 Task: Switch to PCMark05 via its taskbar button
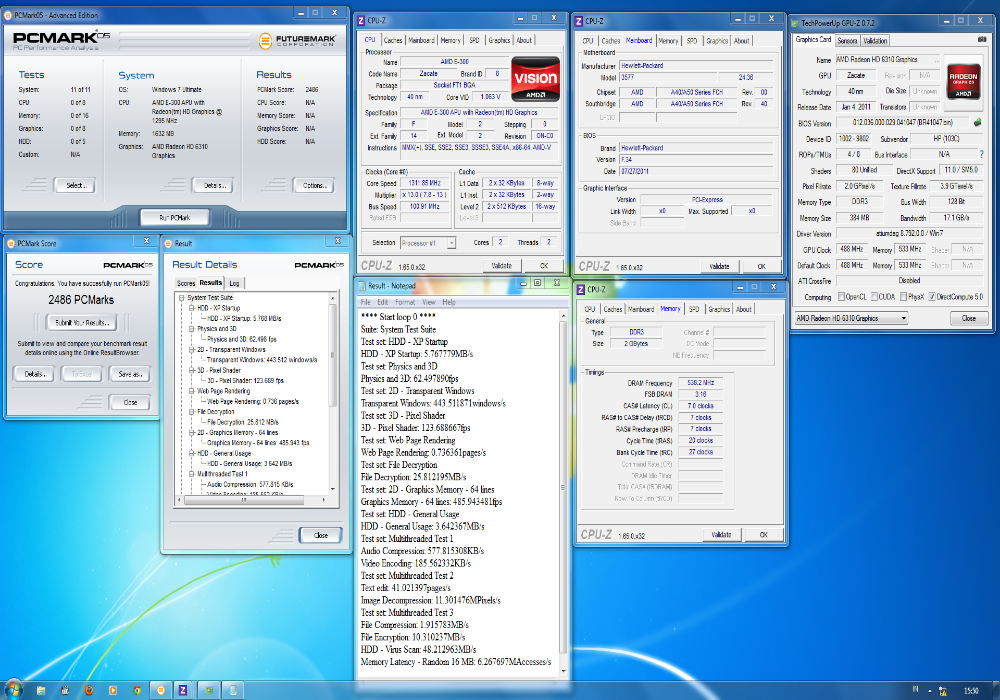tap(161, 690)
